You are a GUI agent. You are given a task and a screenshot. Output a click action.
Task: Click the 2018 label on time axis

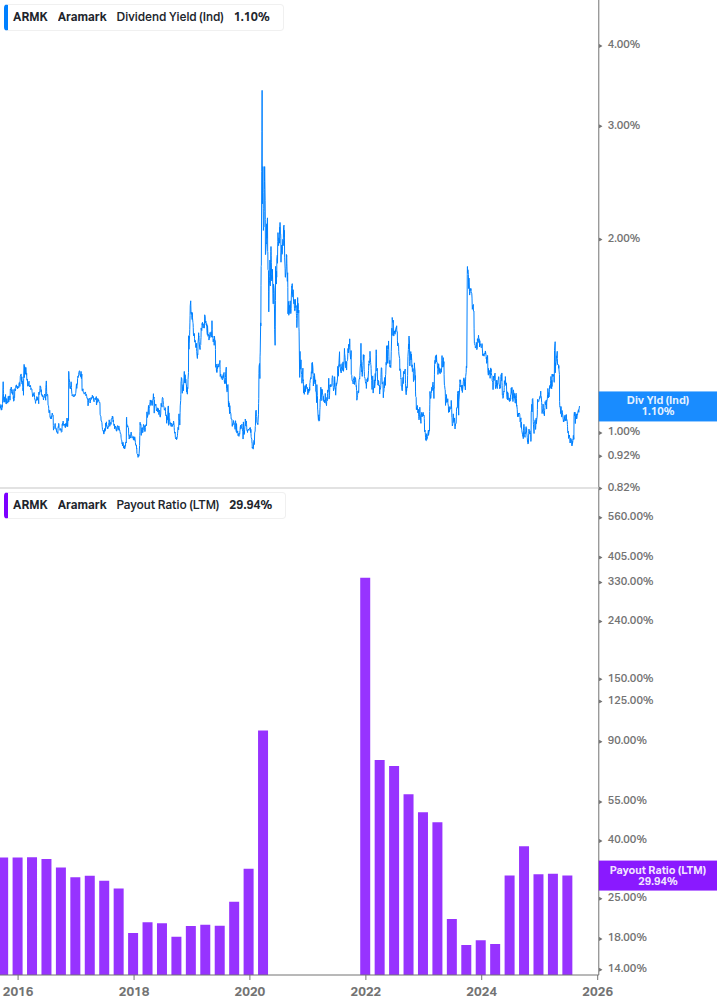click(x=134, y=992)
